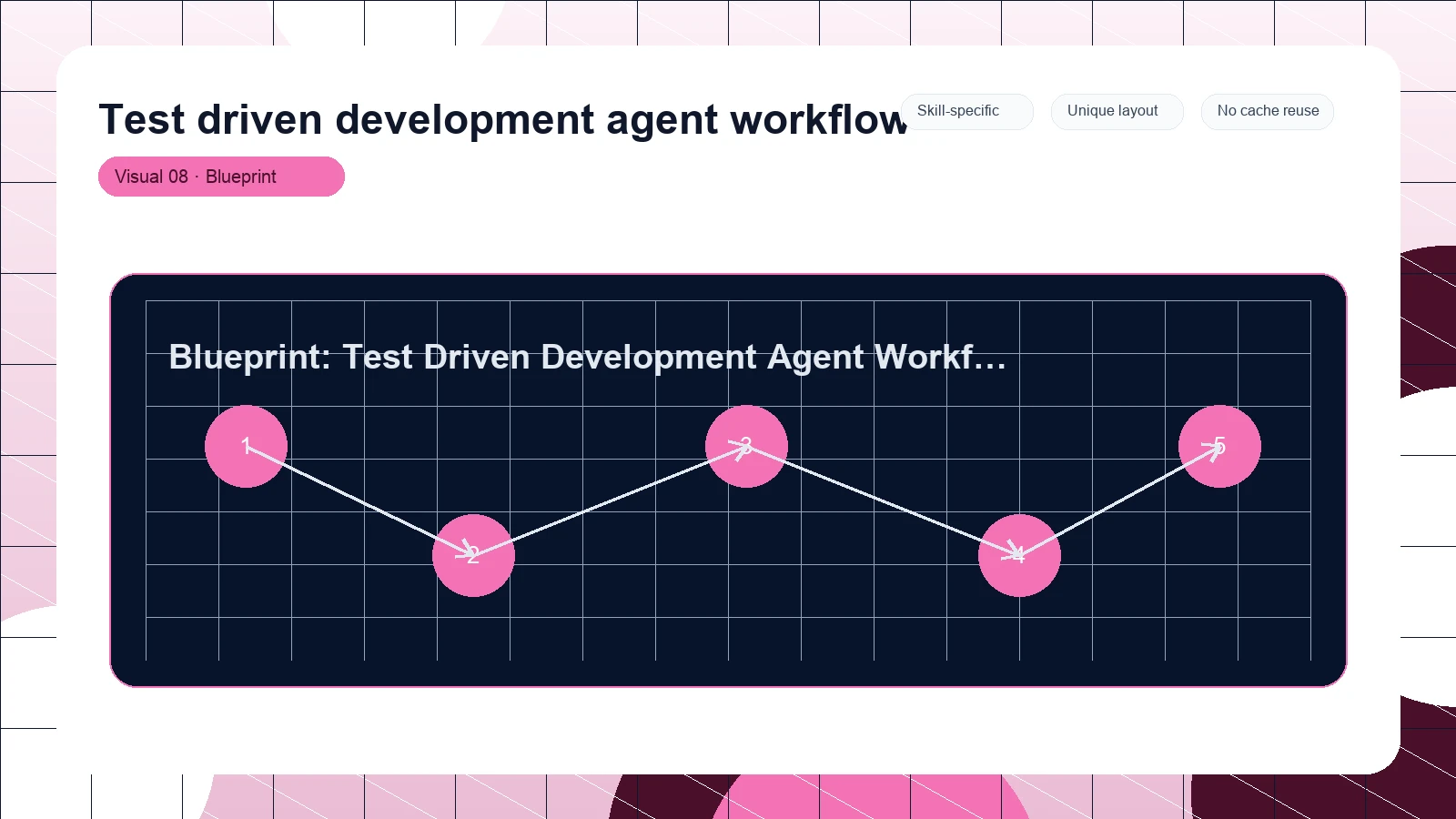This screenshot has height=819, width=1456.
Task: Select workflow node 5 circle
Action: 1219,446
